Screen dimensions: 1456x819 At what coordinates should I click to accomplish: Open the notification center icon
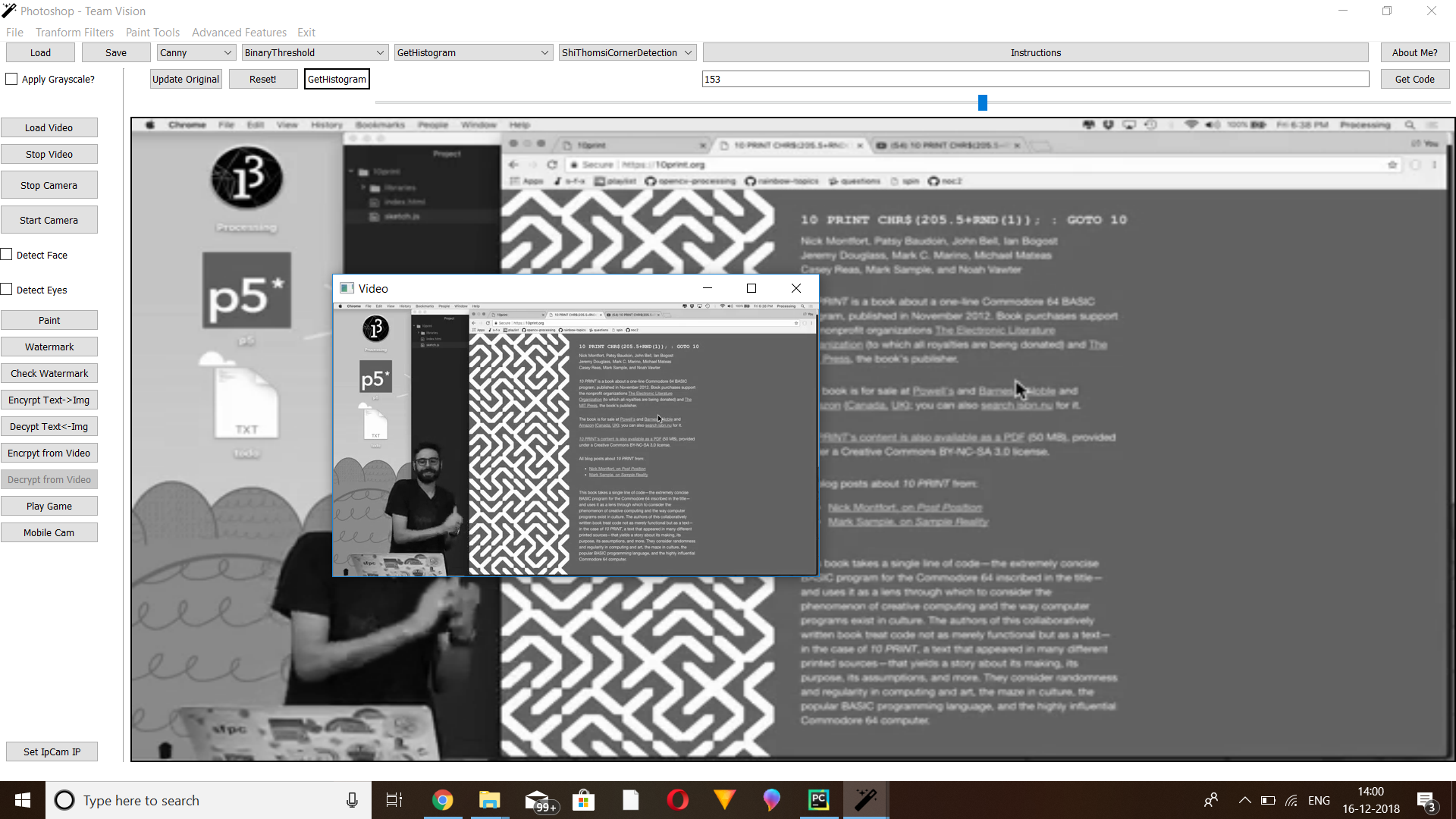(1426, 801)
